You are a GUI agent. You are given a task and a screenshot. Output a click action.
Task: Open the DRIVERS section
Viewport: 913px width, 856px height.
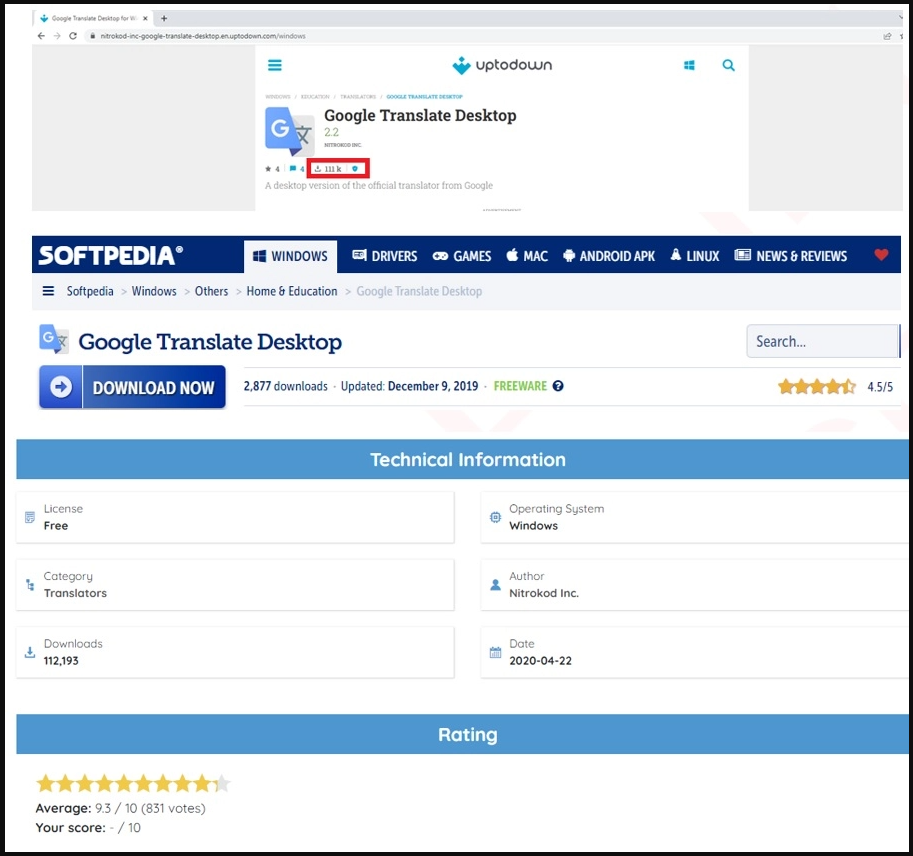pos(385,256)
